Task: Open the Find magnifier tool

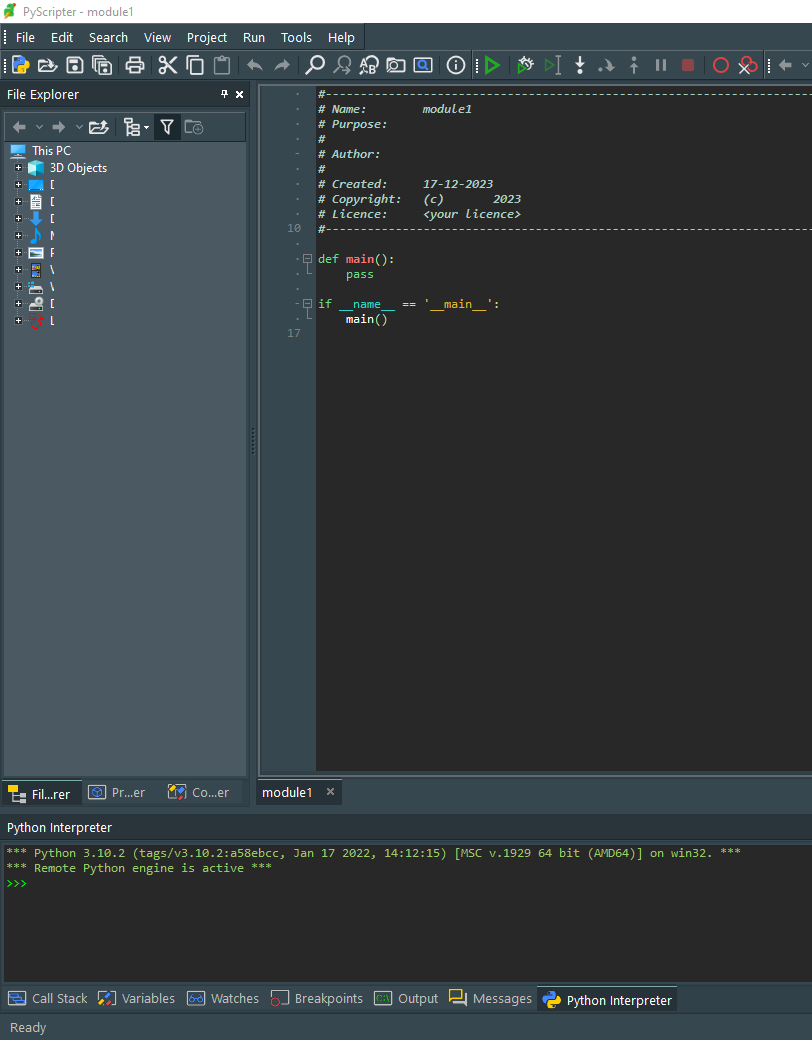Action: 315,66
